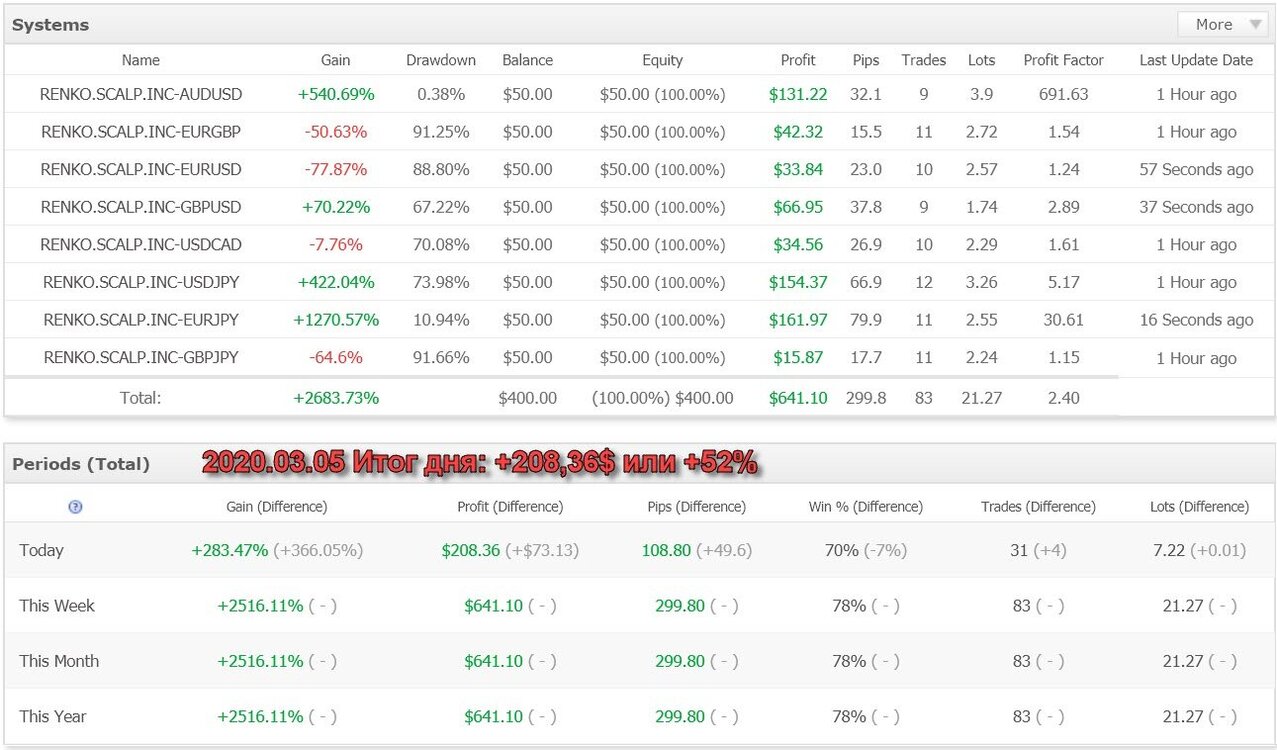Sort systems by Profit Factor column header
Viewport: 1277px width, 750px height.
(x=1064, y=60)
